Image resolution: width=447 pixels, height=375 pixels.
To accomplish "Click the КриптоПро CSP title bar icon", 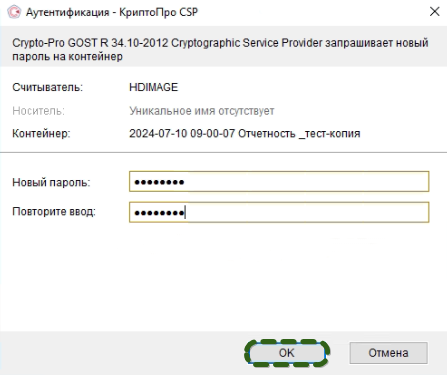I will (x=14, y=12).
